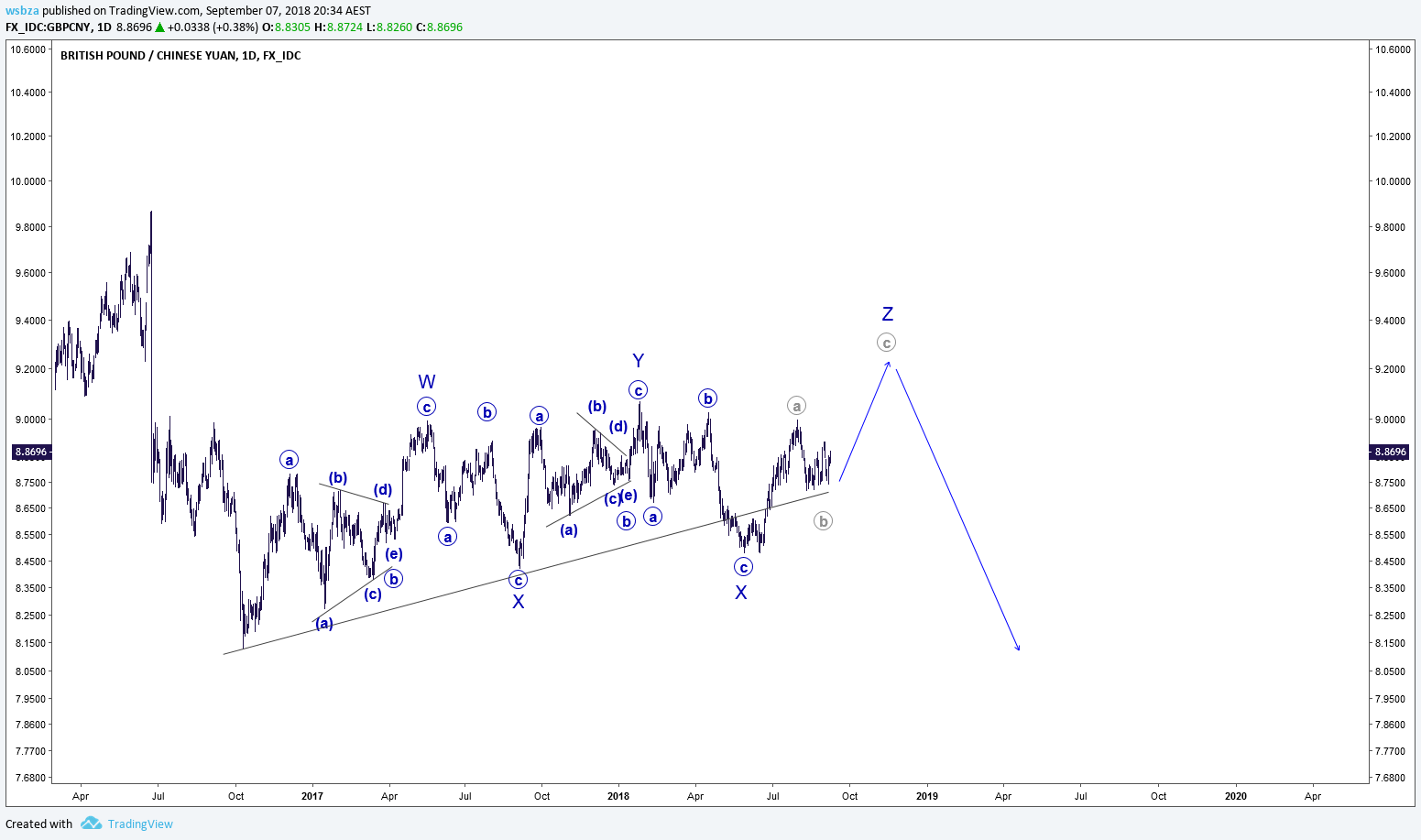Click the 10.6000 value on right price axis
The height and width of the screenshot is (840, 1421).
point(1393,49)
